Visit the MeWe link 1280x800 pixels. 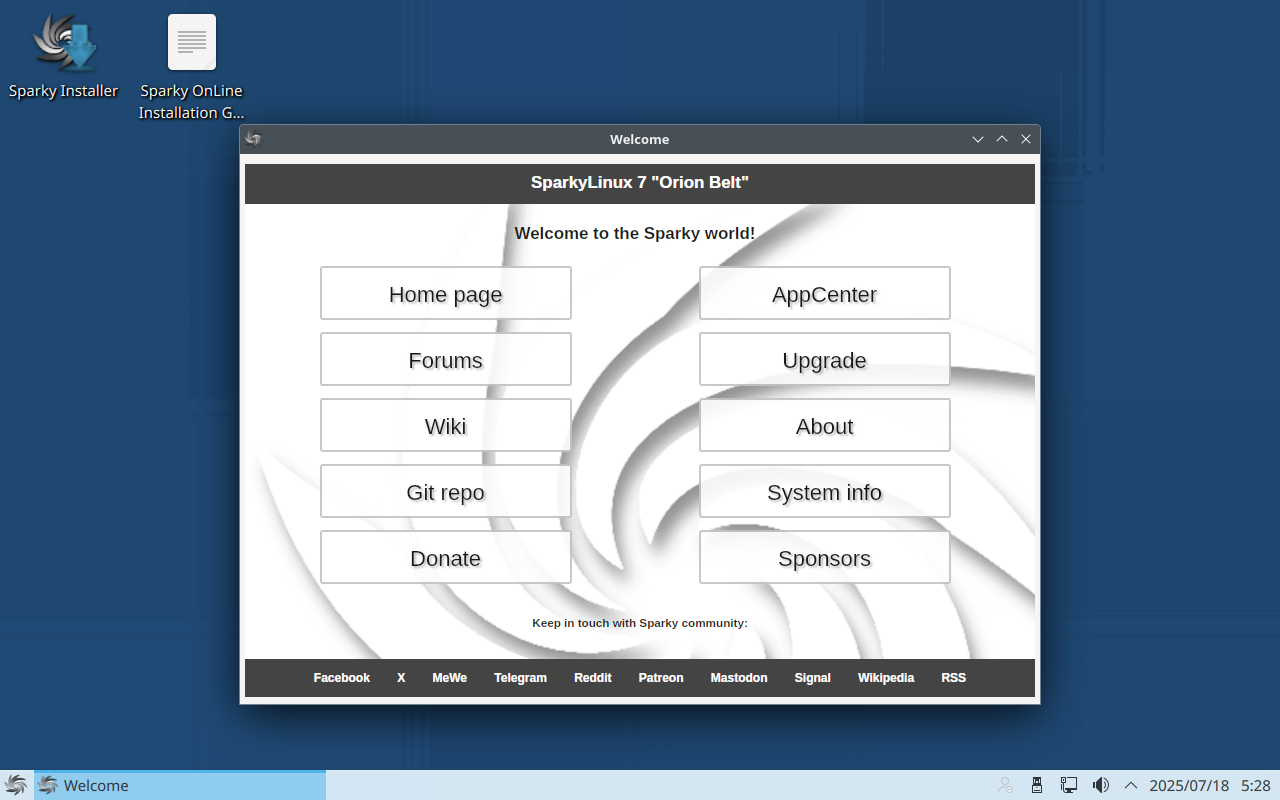450,678
